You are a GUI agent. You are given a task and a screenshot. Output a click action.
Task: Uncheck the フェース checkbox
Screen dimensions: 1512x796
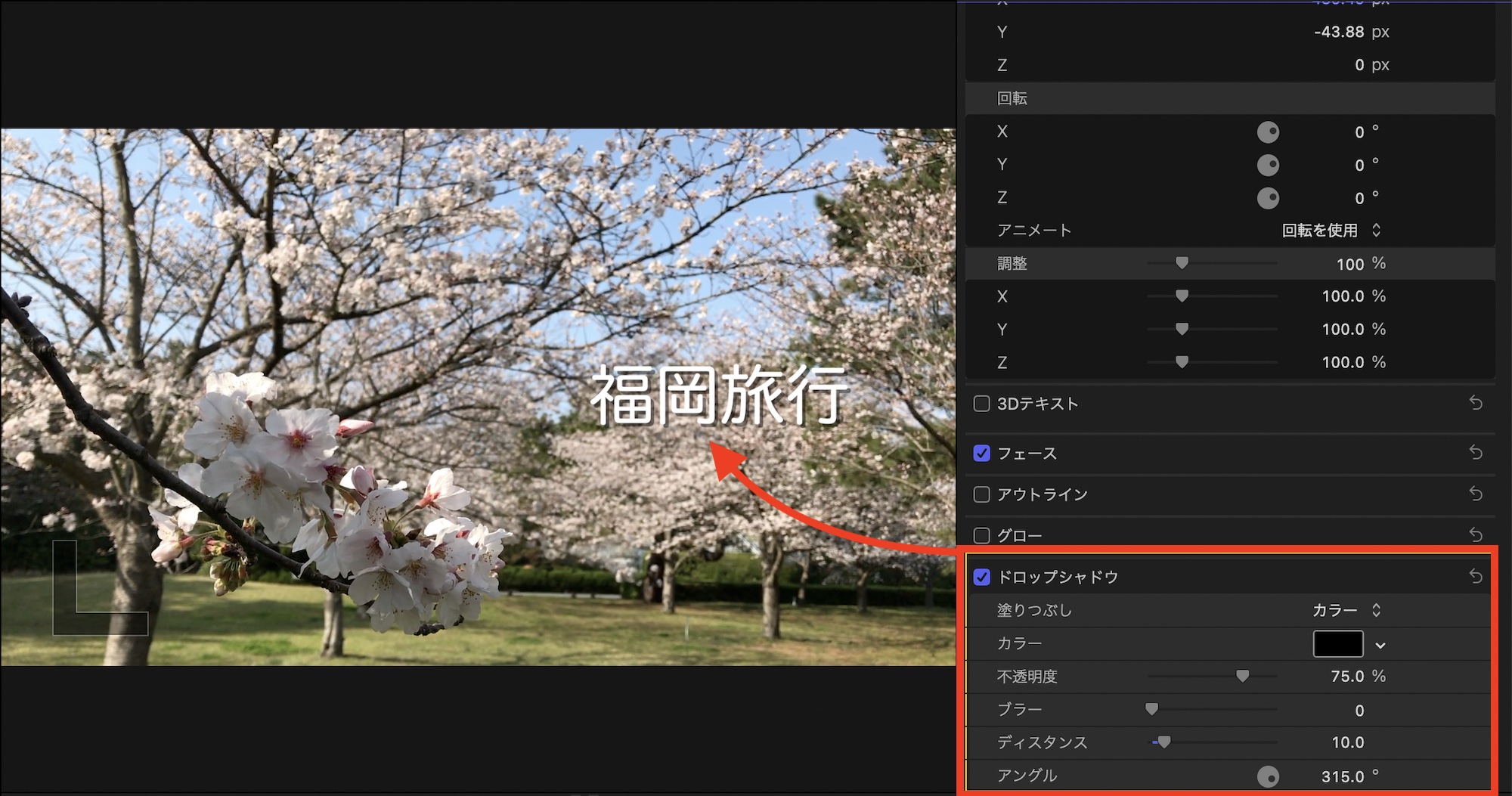pos(982,454)
